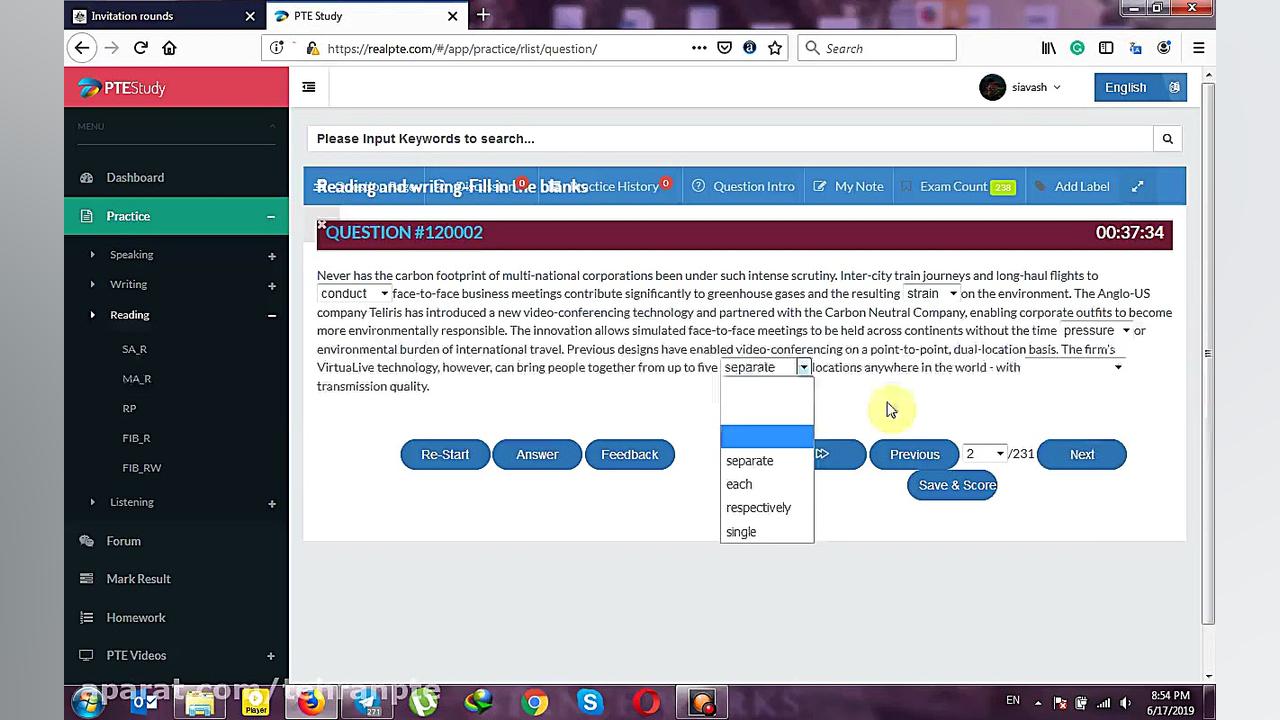Open the FIB_RW reading category
The height and width of the screenshot is (720, 1280).
coord(141,468)
